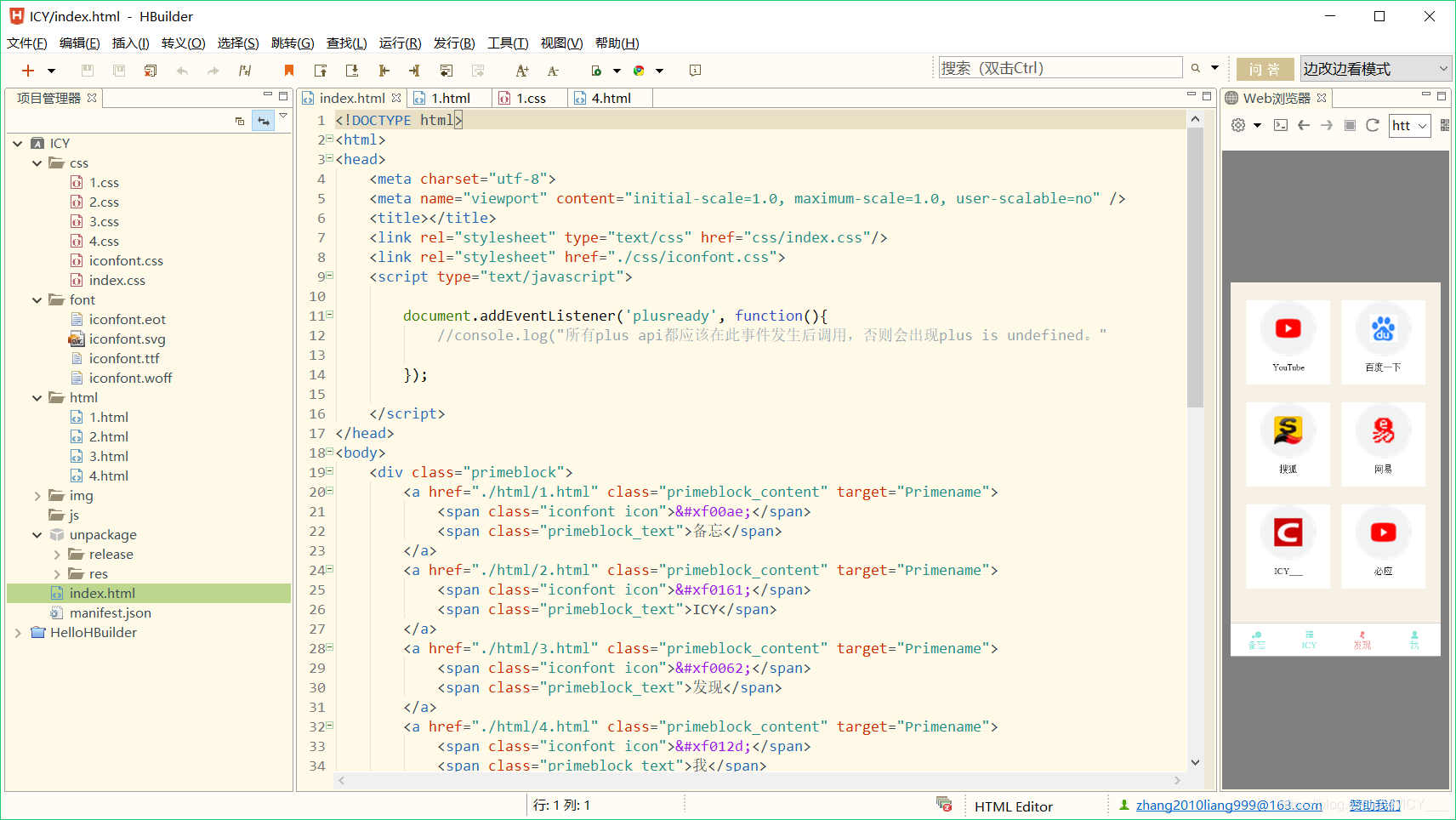Close the index.html editor tab
The image size is (1456, 820).
[396, 98]
